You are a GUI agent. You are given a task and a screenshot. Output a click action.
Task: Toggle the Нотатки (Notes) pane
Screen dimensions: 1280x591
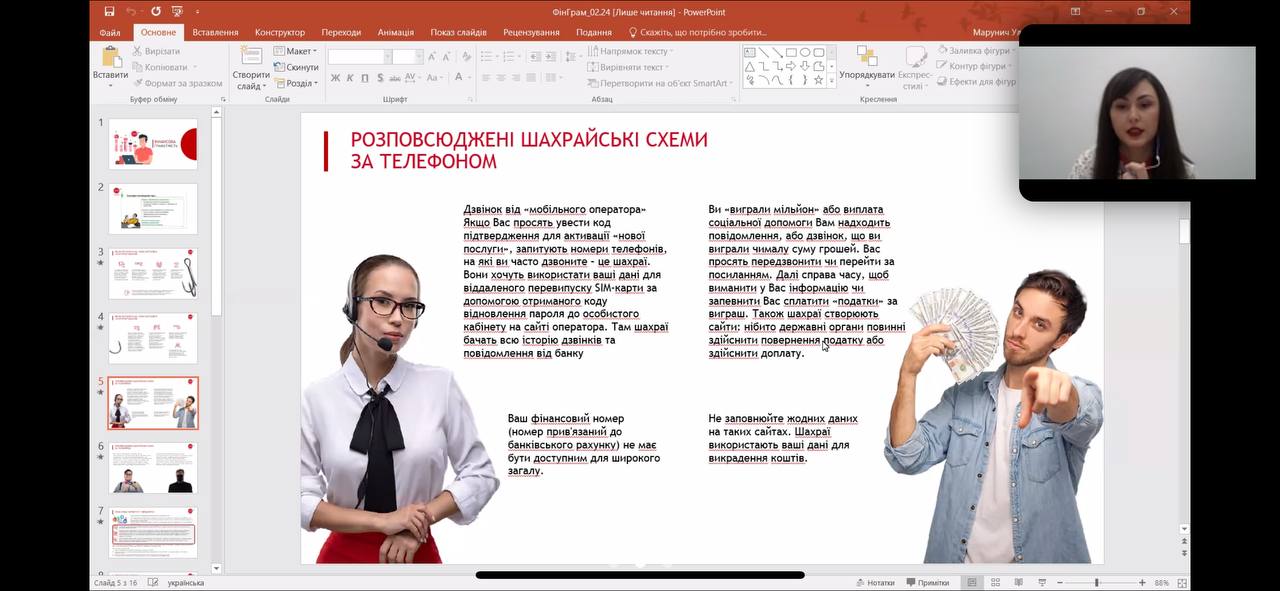pyautogui.click(x=874, y=582)
